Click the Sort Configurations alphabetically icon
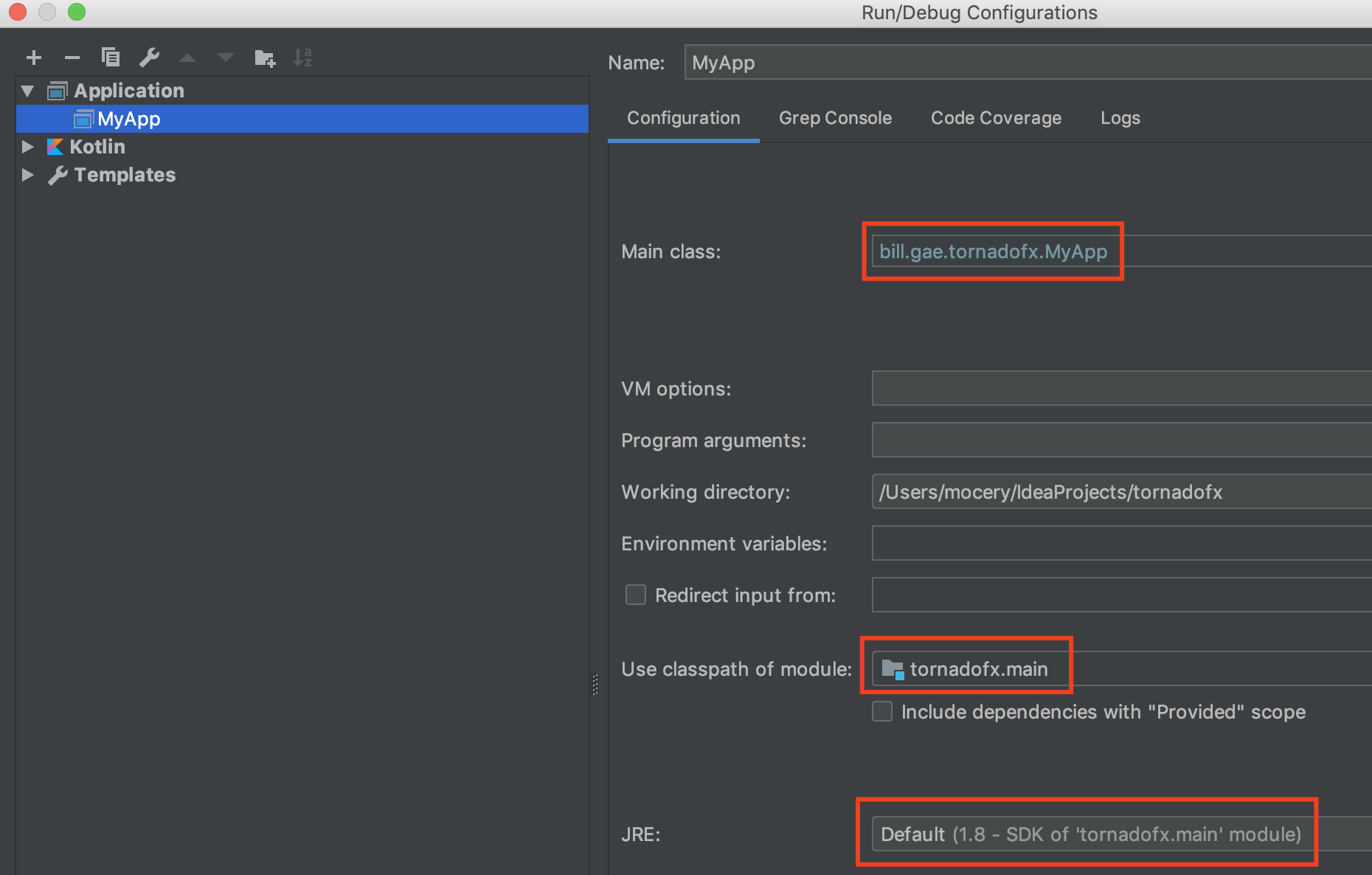This screenshot has width=1372, height=875. 303,57
